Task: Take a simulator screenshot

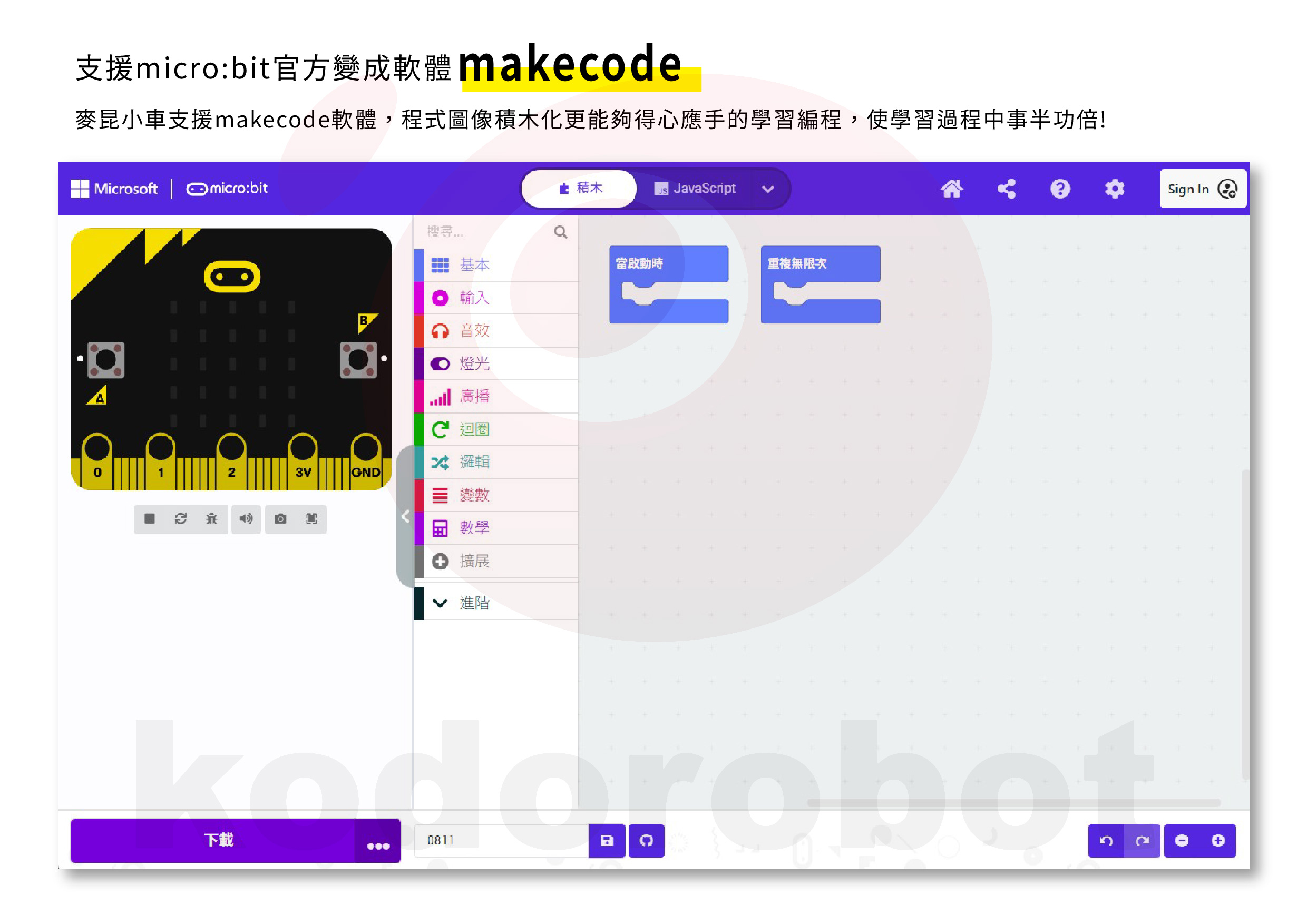Action: (x=280, y=518)
